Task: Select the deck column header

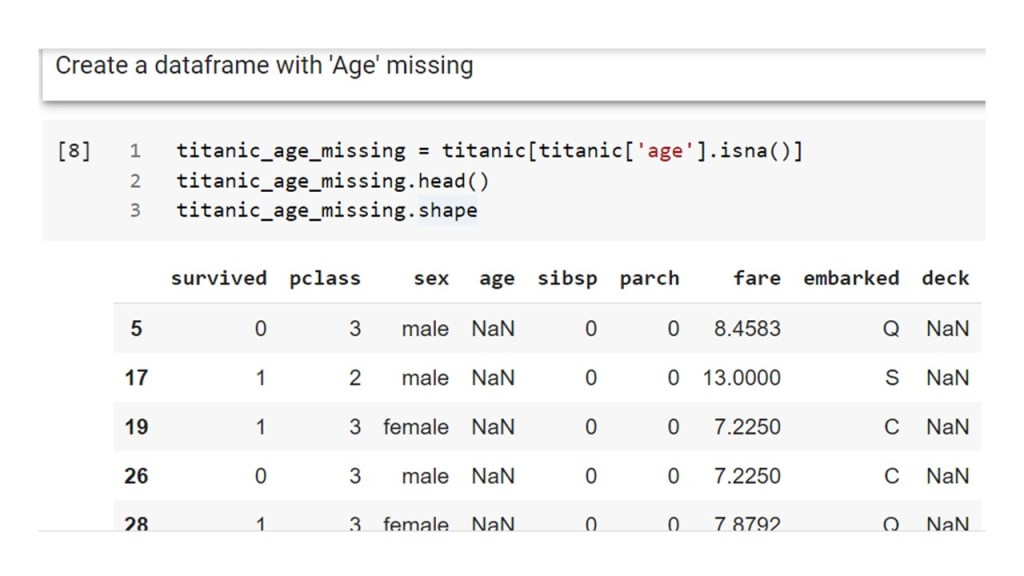Action: 945,278
